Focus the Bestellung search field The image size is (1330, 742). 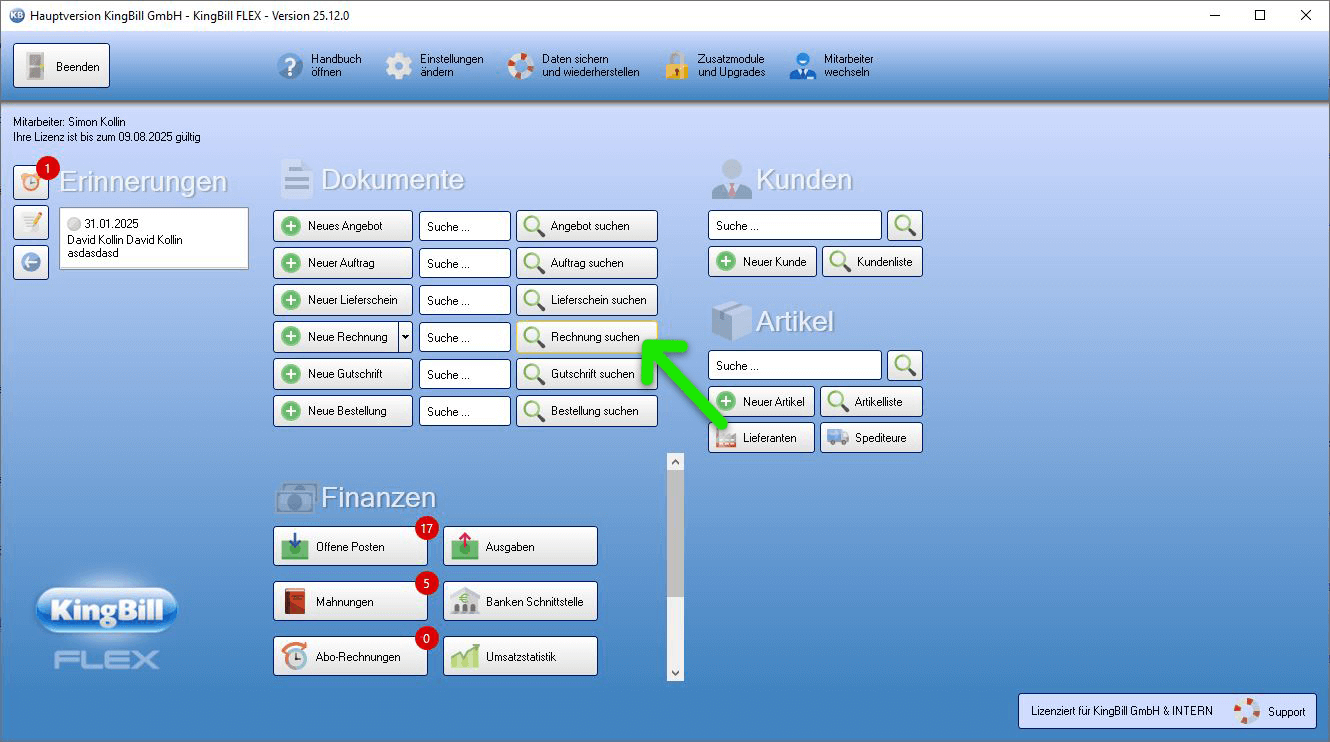click(x=465, y=412)
